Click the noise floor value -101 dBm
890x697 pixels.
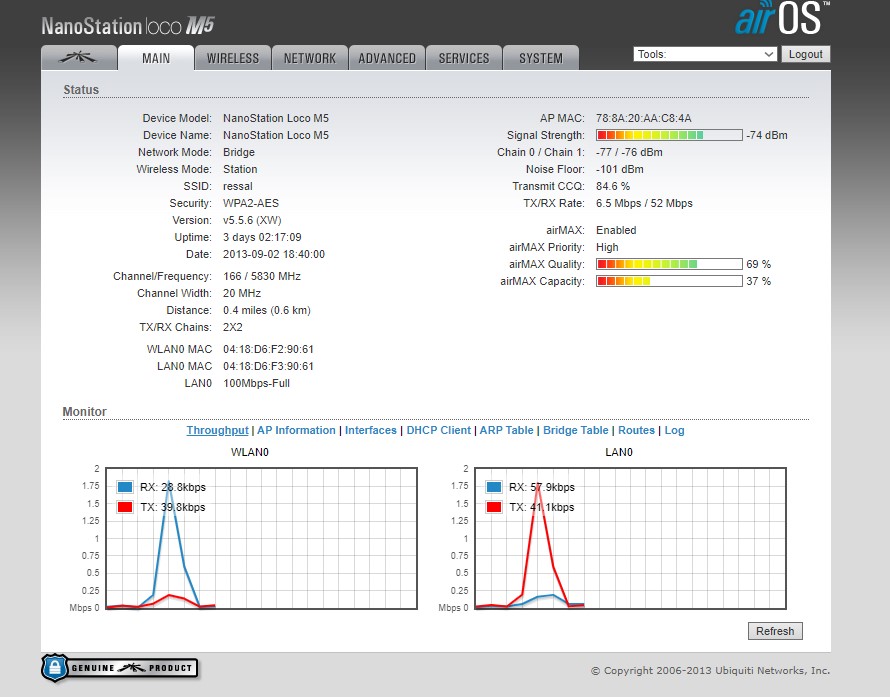[620, 169]
